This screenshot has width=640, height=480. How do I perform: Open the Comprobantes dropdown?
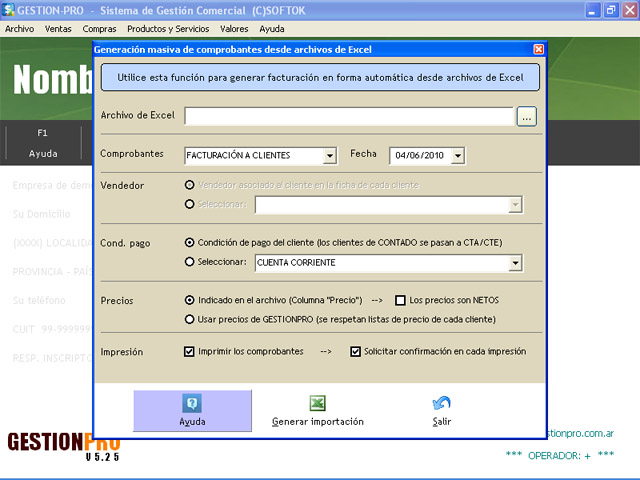pyautogui.click(x=329, y=156)
